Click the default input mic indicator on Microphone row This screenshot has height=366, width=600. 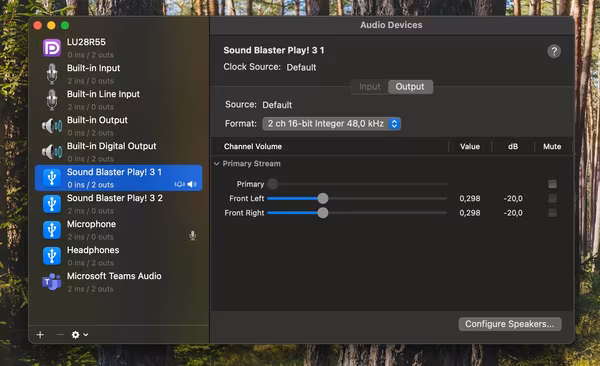tap(192, 235)
